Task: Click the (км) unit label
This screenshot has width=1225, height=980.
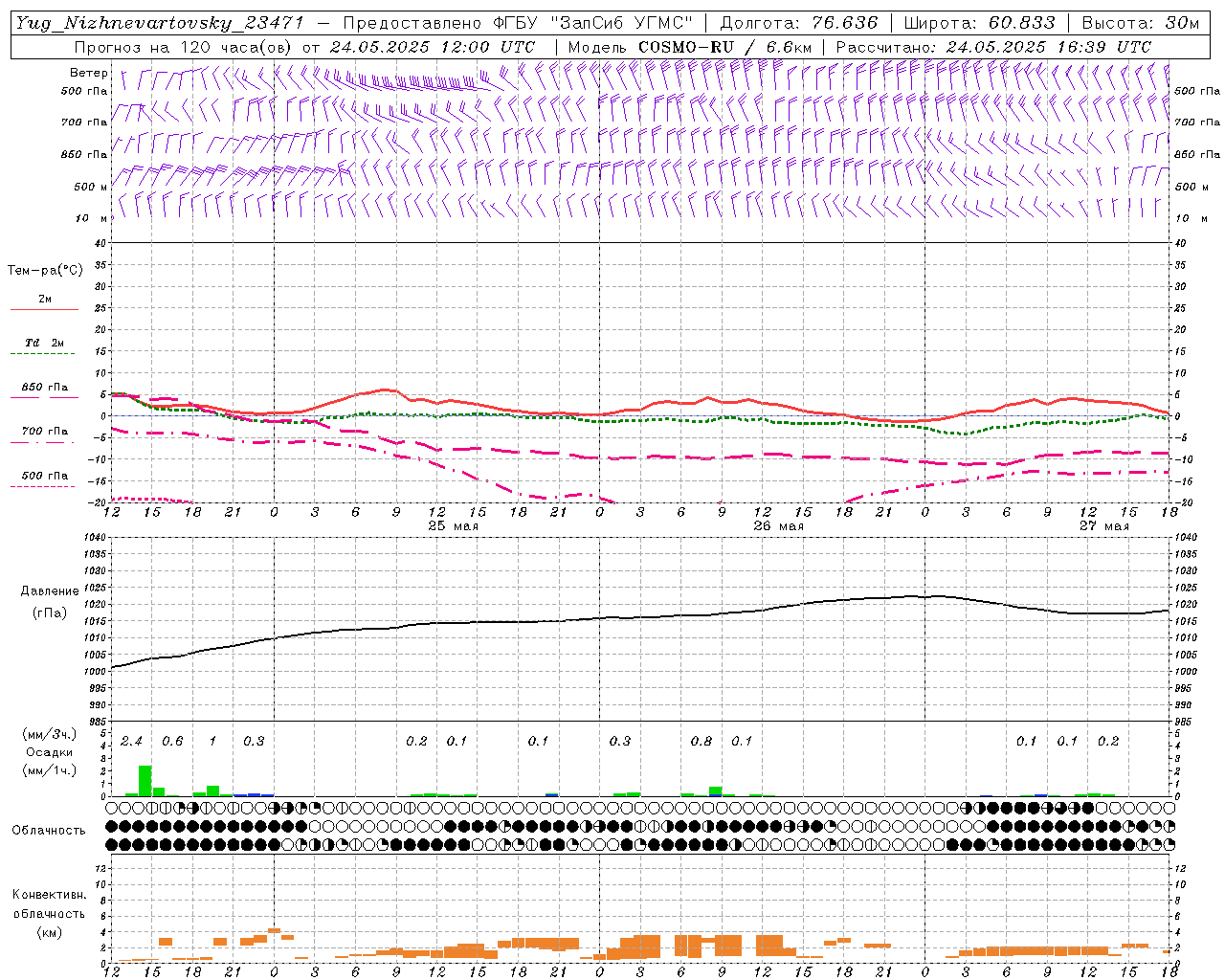Action: 49,931
